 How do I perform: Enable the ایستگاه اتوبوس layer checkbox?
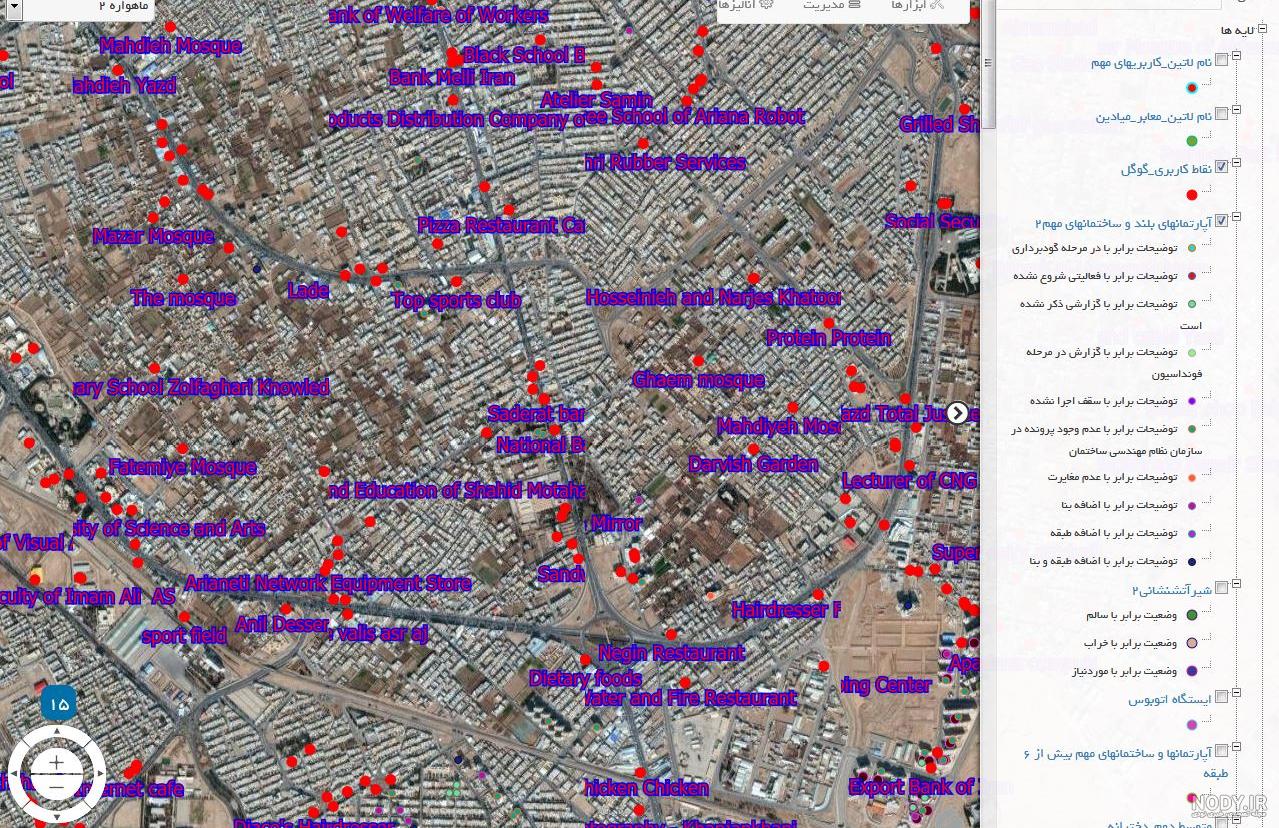(x=1221, y=697)
